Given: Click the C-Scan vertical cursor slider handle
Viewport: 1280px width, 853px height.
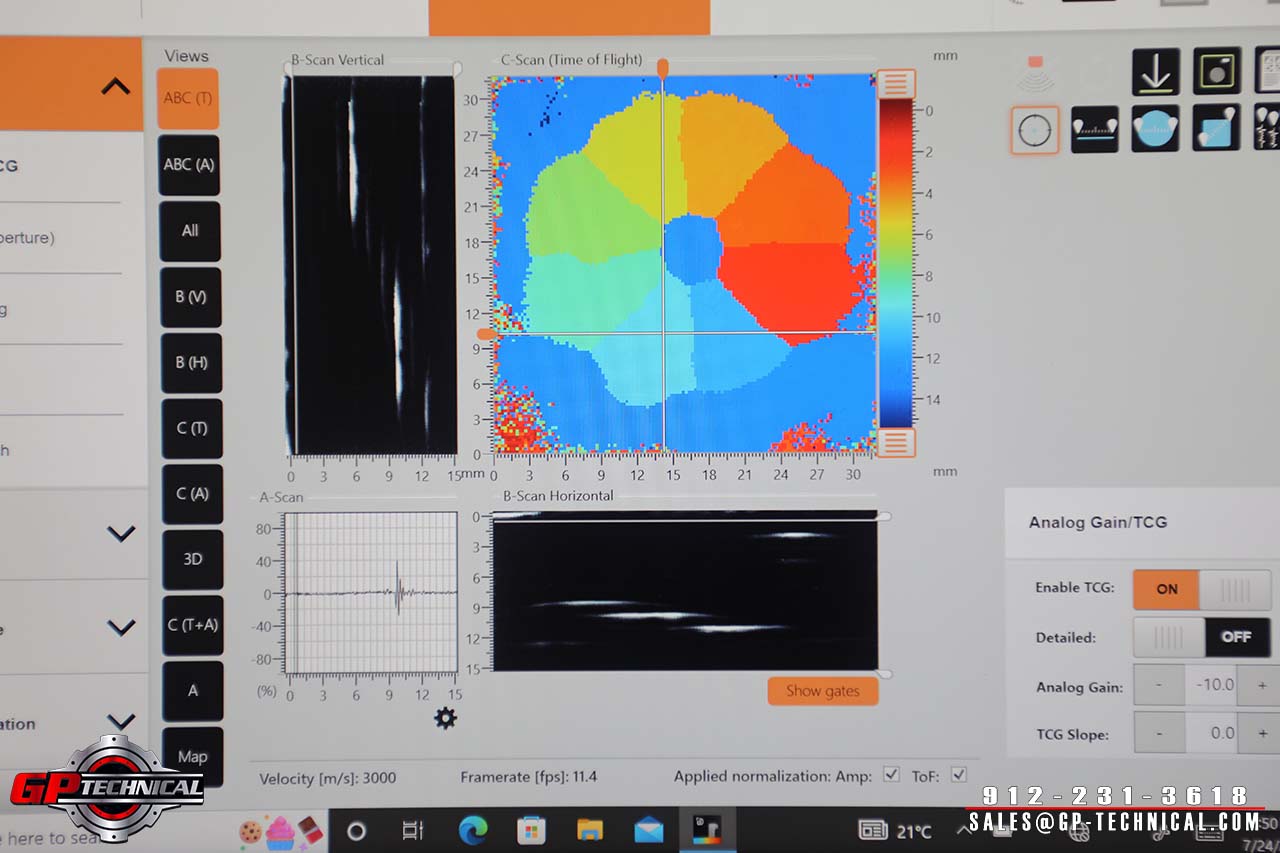Looking at the screenshot, I should click(x=662, y=67).
